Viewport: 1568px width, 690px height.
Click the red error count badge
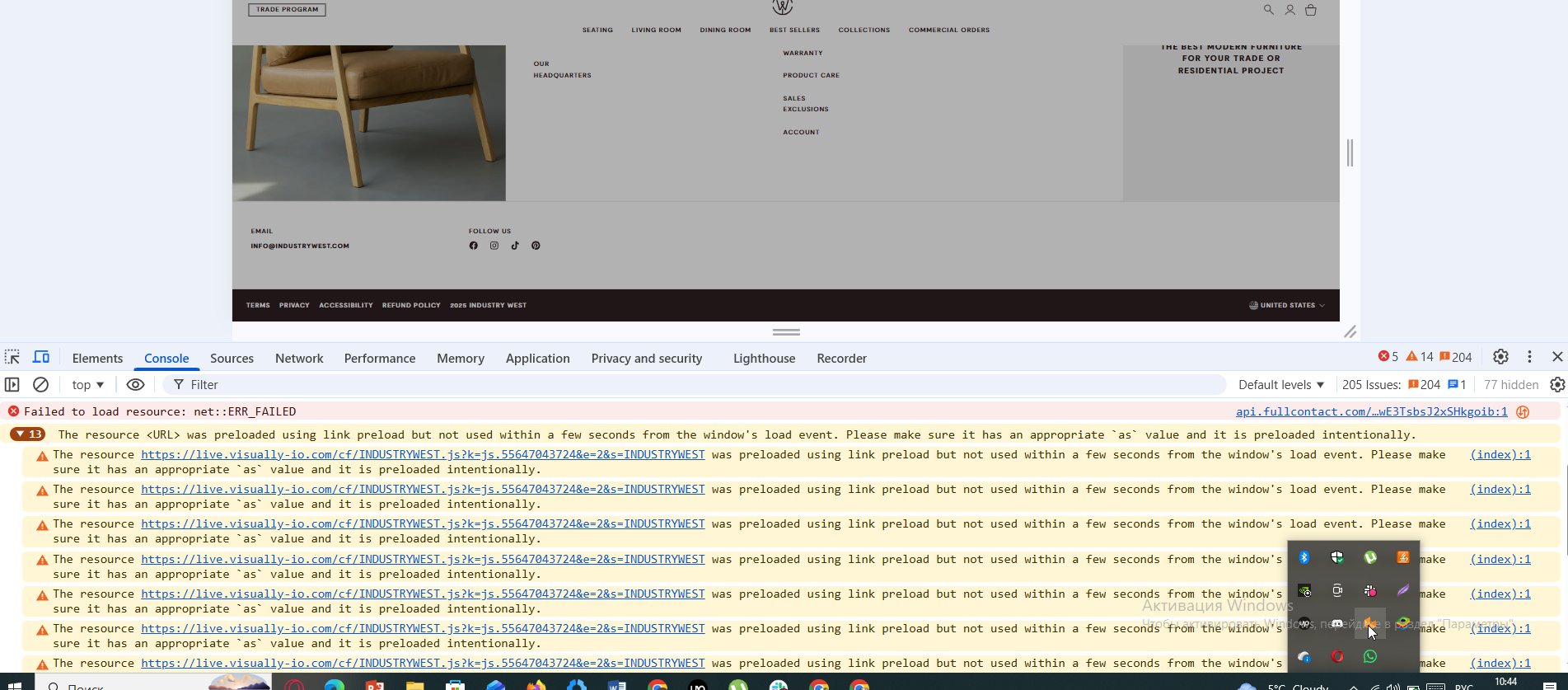coord(1388,357)
